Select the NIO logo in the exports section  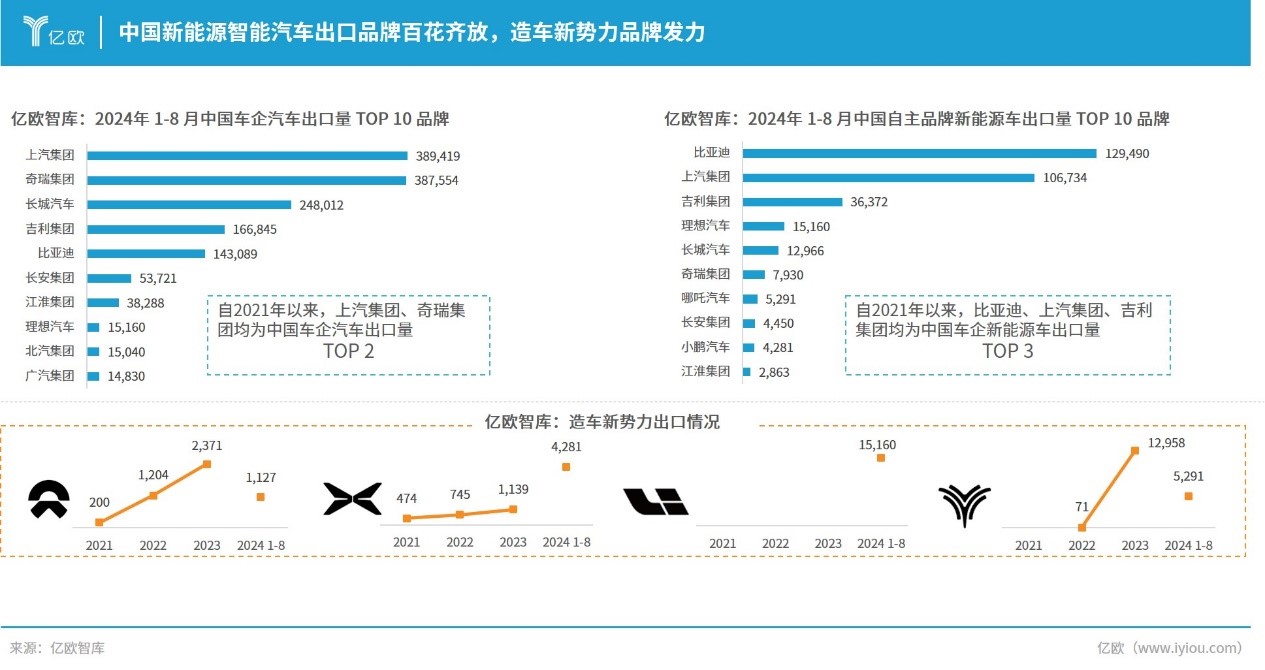point(48,499)
